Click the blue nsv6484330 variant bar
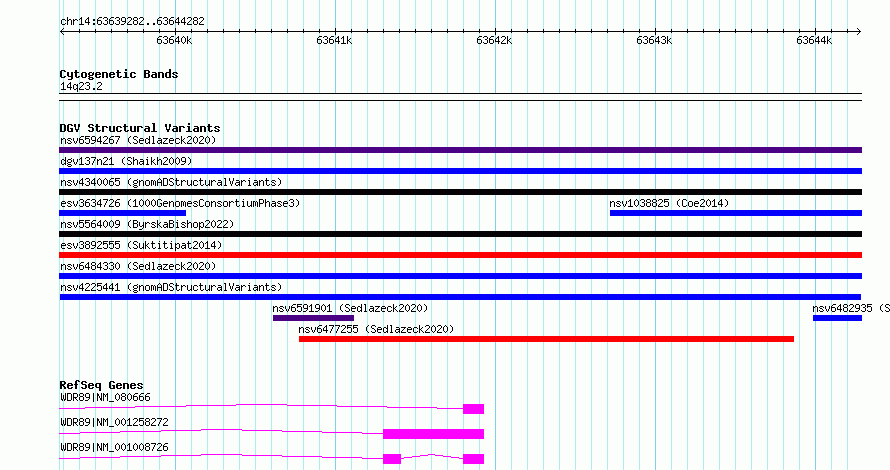890x470 pixels. pyautogui.click(x=460, y=276)
